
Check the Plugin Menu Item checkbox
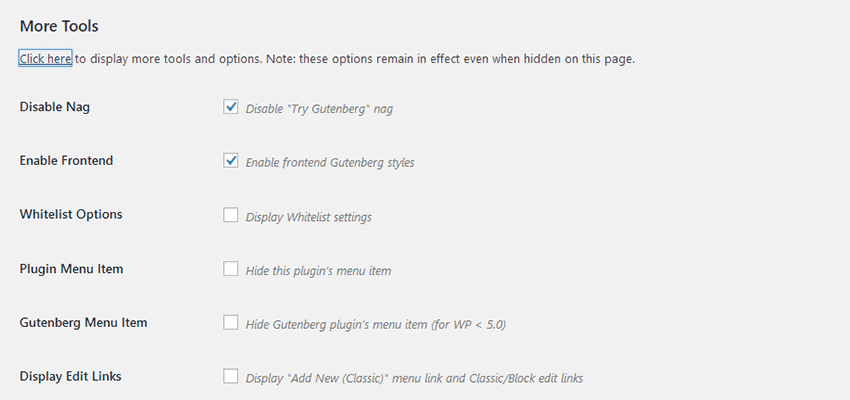[231, 269]
